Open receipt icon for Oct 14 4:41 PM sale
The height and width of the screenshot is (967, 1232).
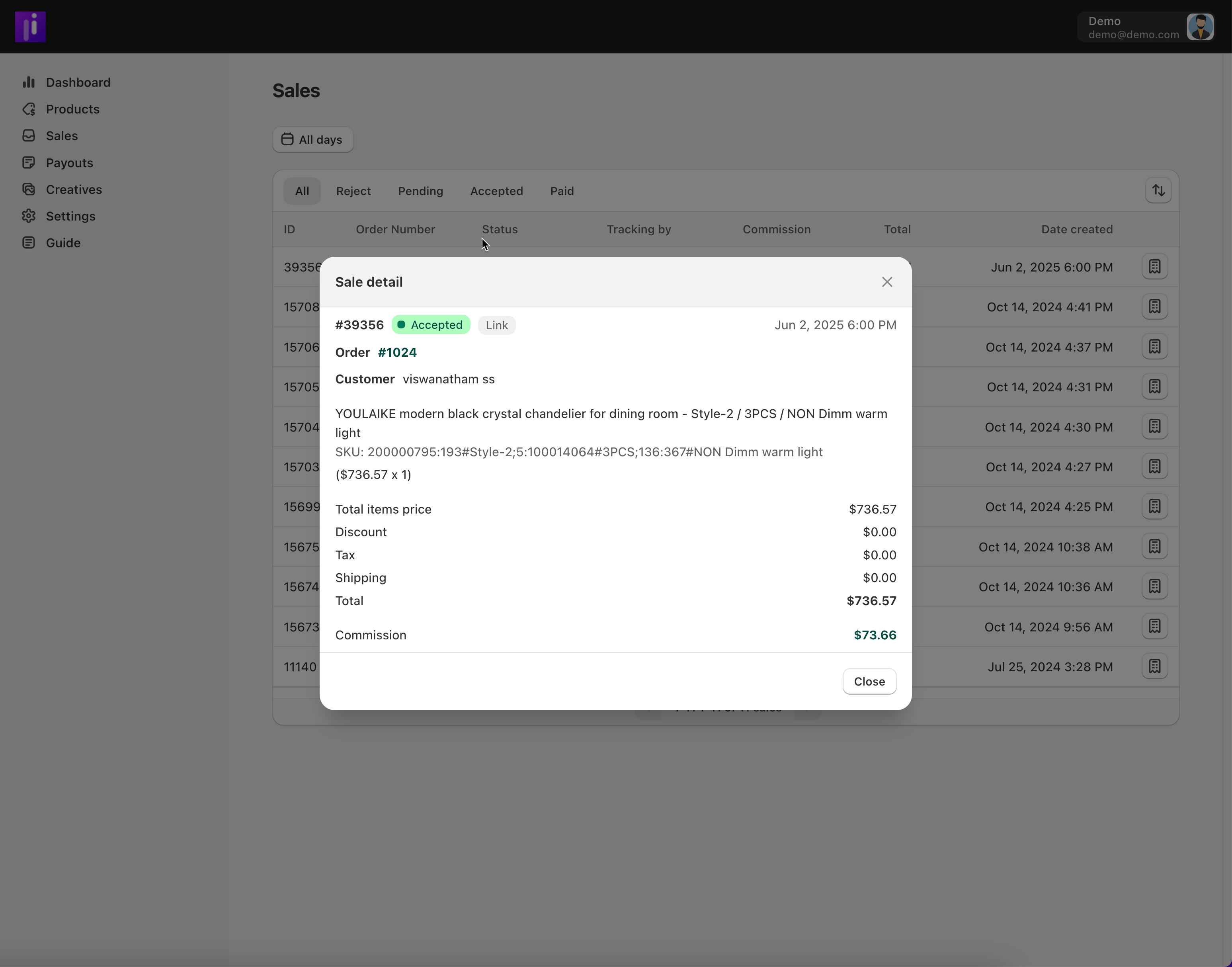point(1154,307)
